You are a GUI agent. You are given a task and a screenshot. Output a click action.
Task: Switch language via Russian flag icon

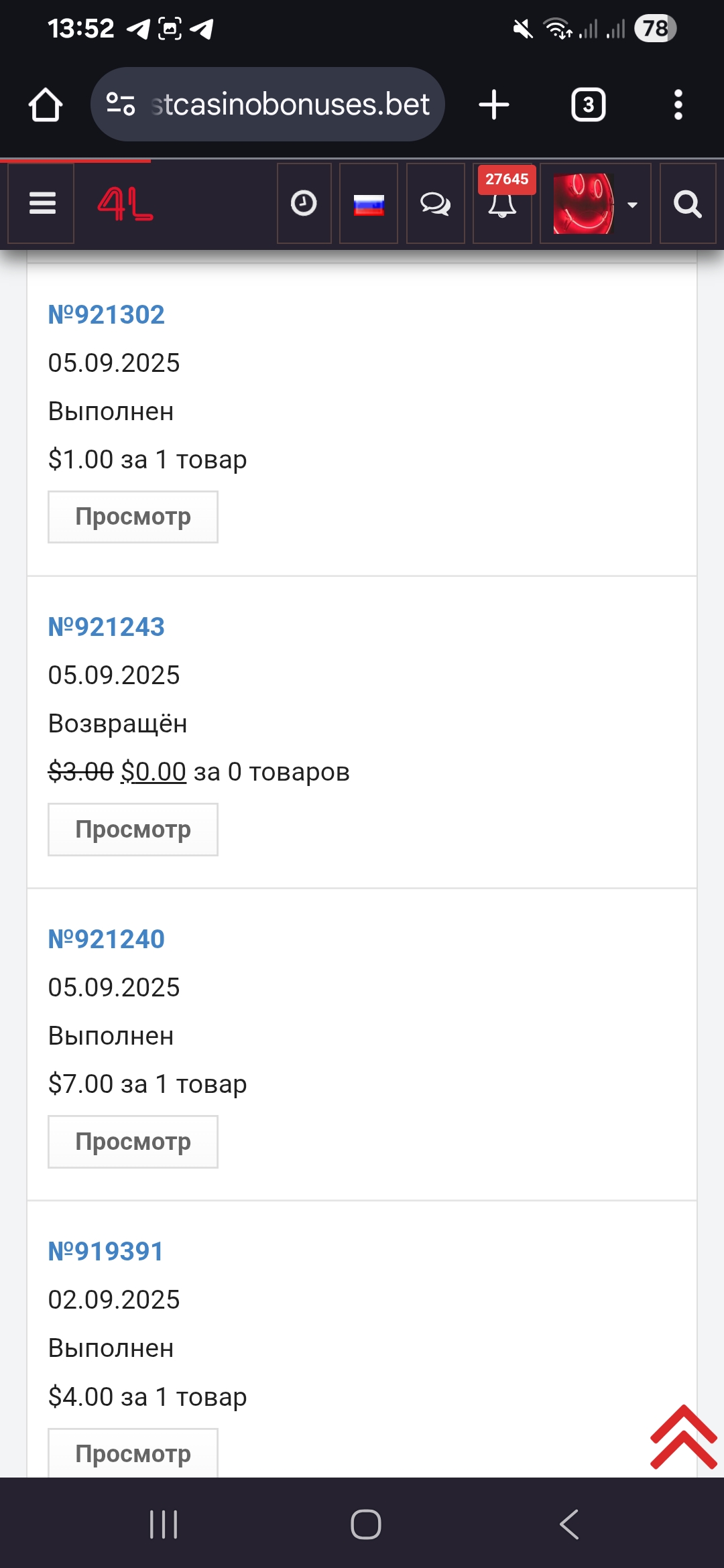coord(369,204)
